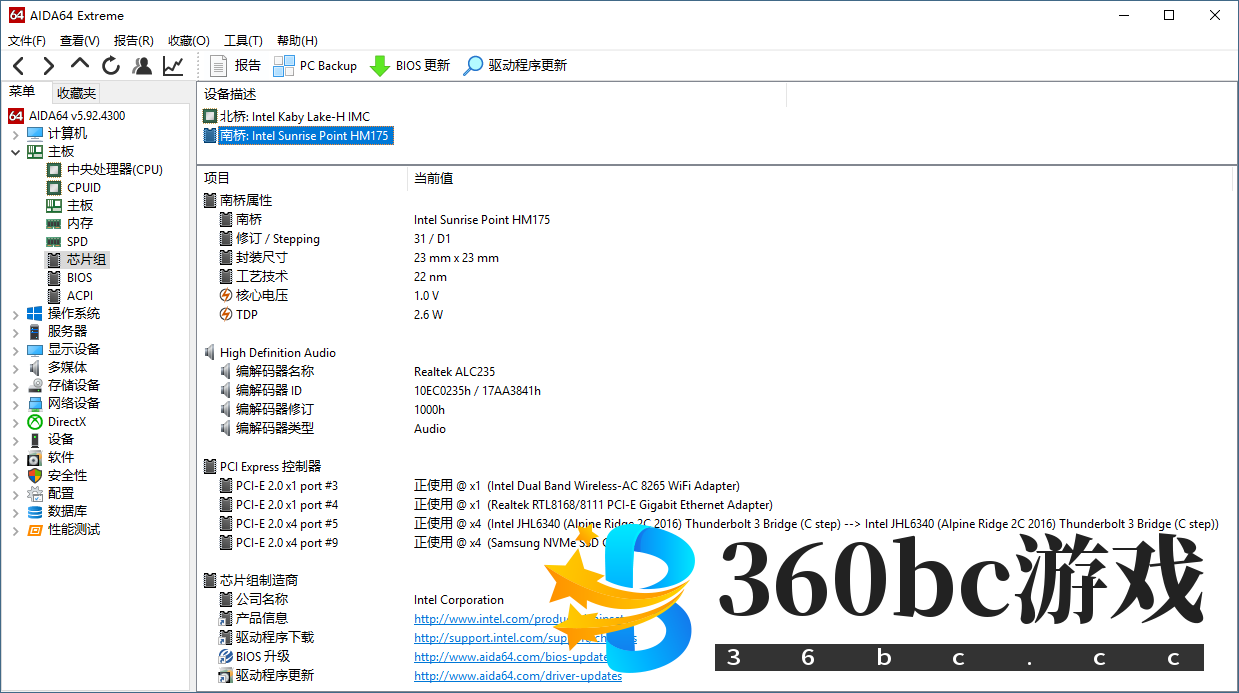
Task: Open the 工具(T) menu
Action: [x=243, y=41]
